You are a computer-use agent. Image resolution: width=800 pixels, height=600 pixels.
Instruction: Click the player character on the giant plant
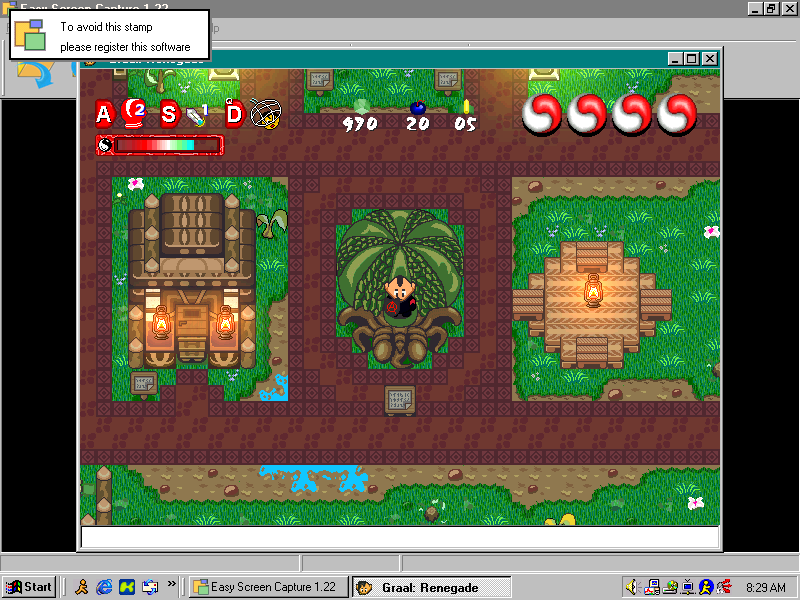400,297
